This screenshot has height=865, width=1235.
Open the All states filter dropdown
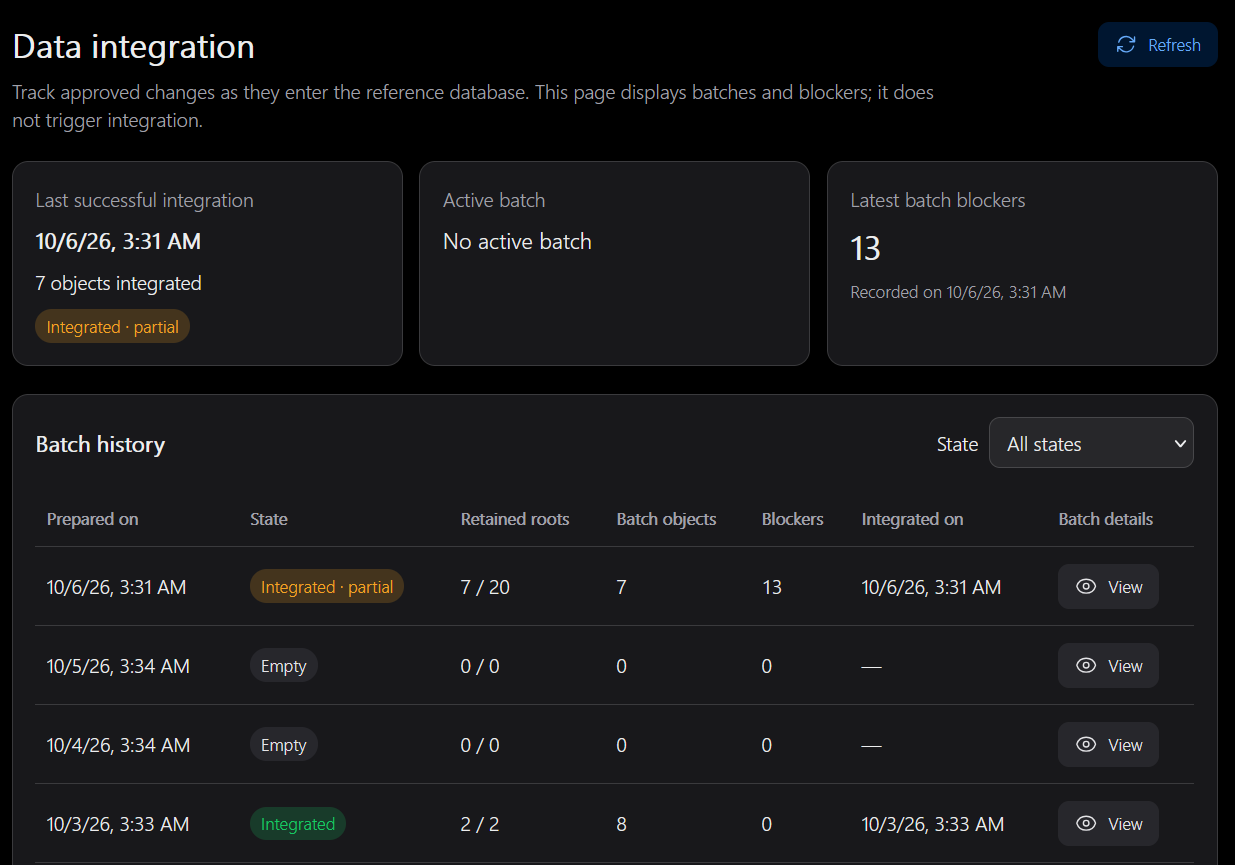click(1091, 443)
